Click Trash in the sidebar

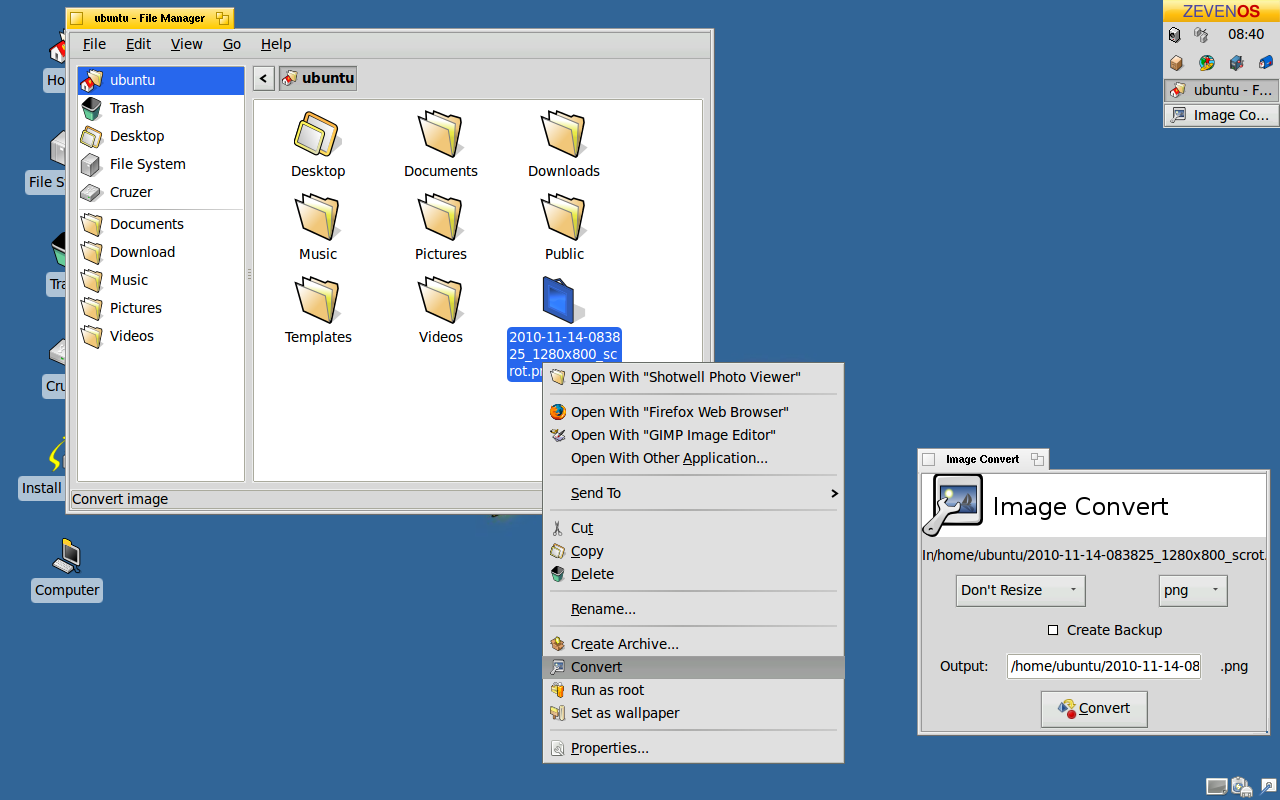tap(126, 108)
